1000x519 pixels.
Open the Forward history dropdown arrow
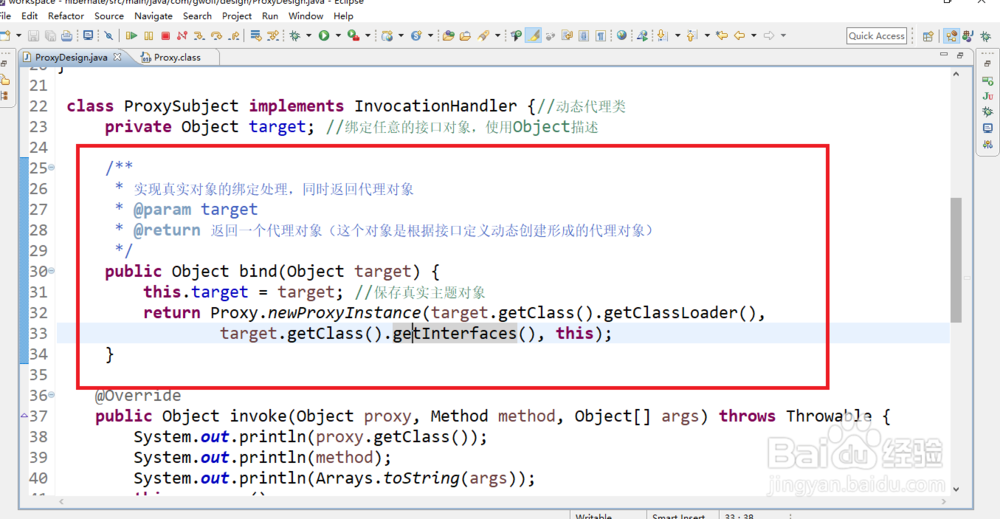click(783, 36)
